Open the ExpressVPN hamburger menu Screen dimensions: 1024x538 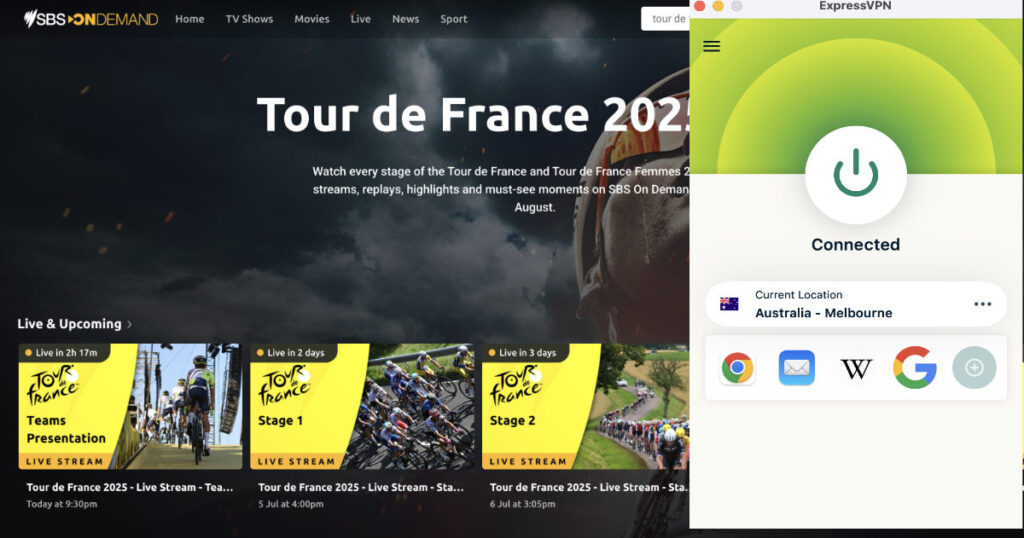(711, 46)
